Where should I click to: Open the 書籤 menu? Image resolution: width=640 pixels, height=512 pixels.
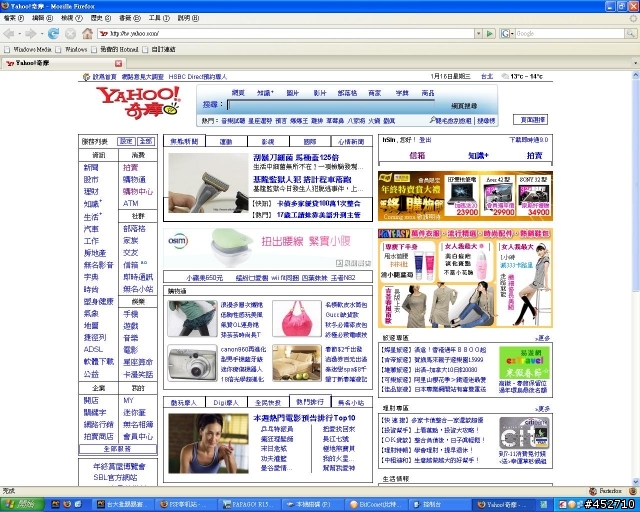[129, 18]
